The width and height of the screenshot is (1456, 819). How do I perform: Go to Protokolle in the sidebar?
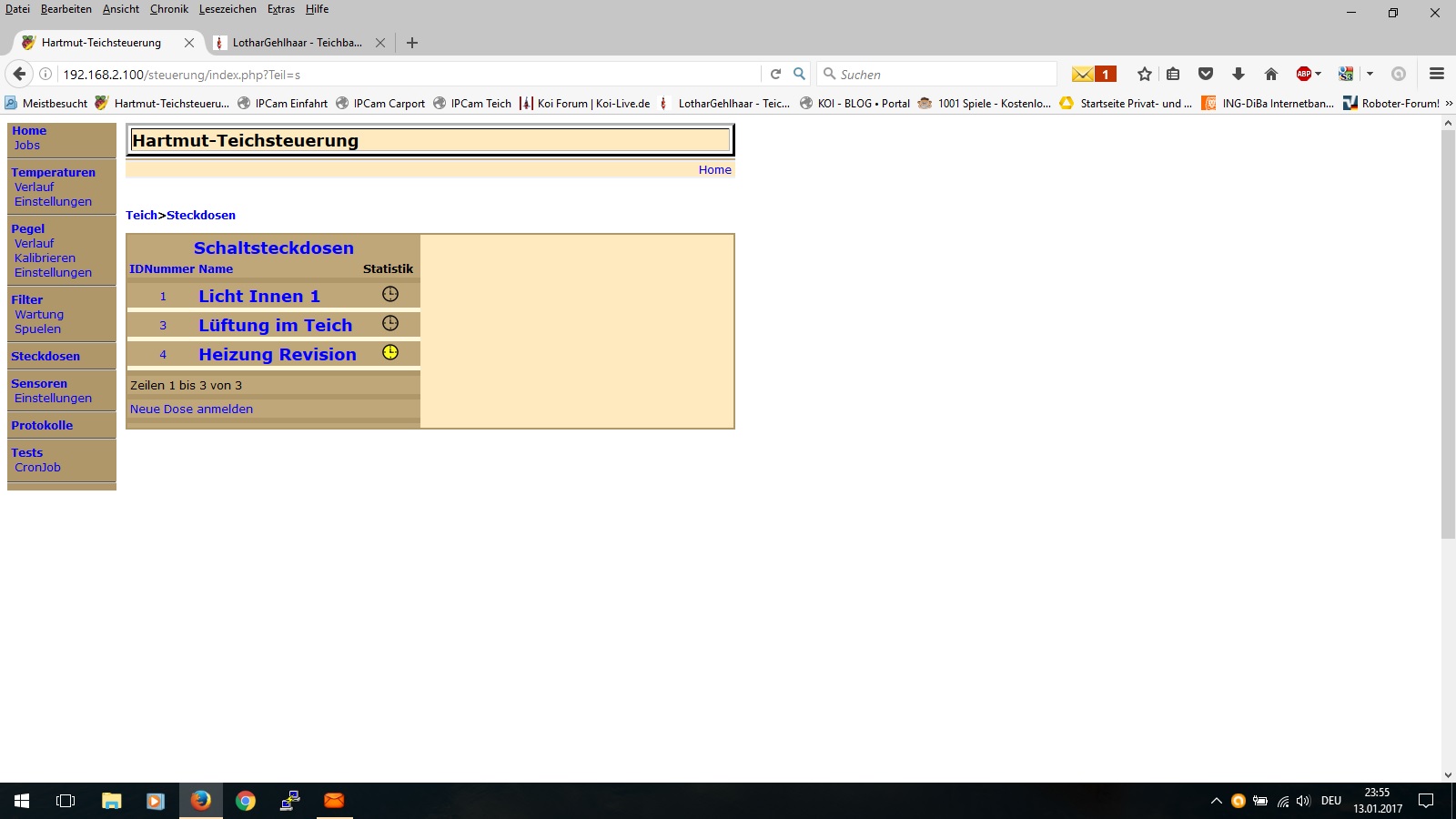(42, 426)
